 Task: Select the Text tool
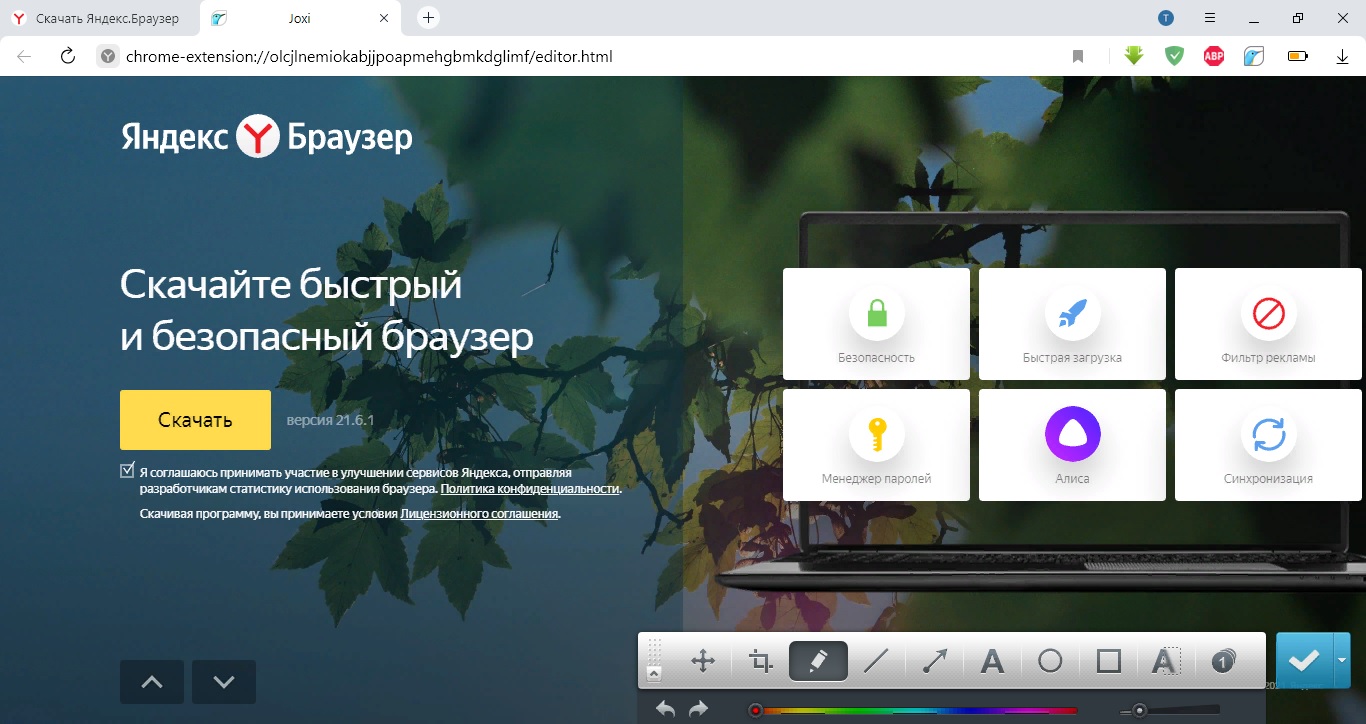990,660
